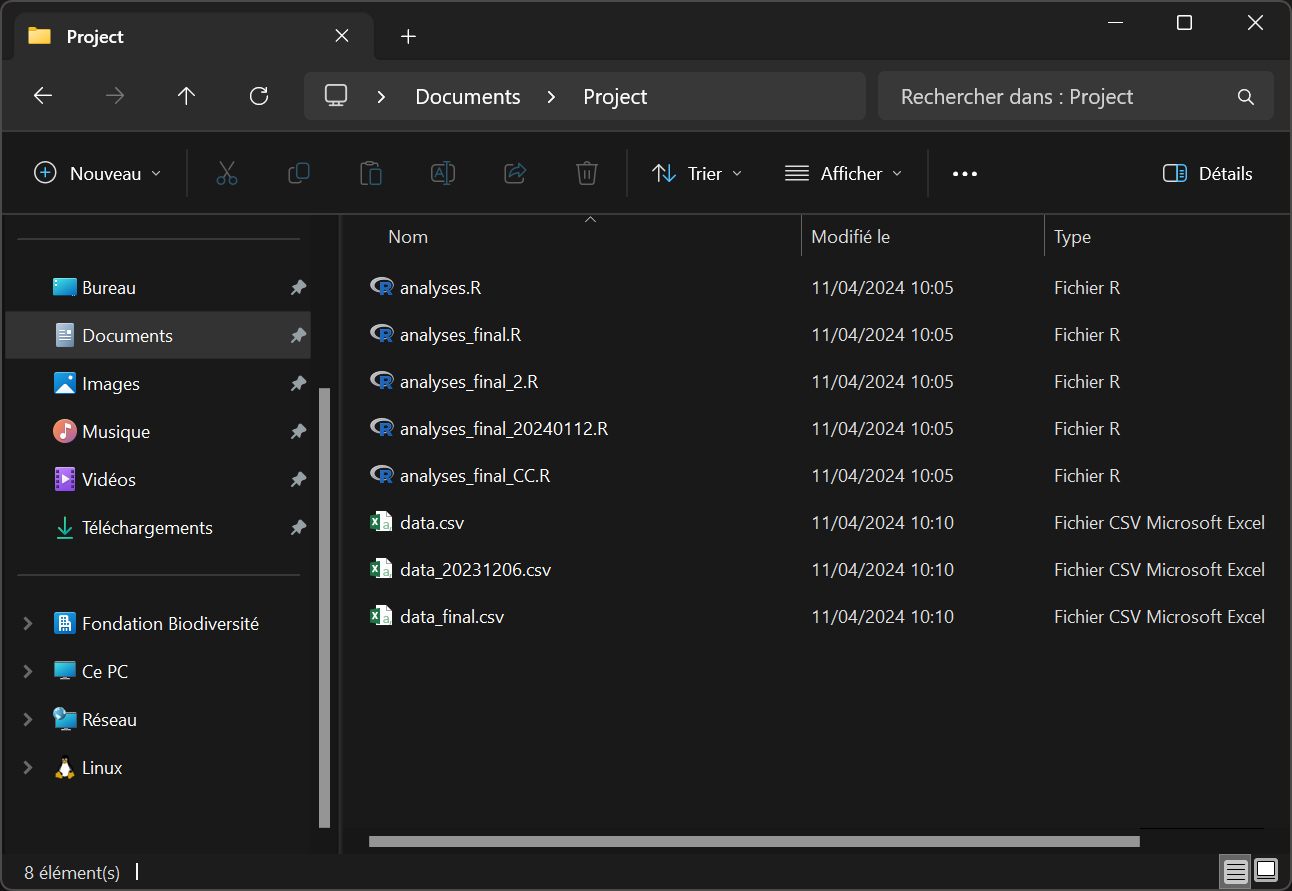
Task: Expand the Ce PC tree node
Action: pos(28,672)
